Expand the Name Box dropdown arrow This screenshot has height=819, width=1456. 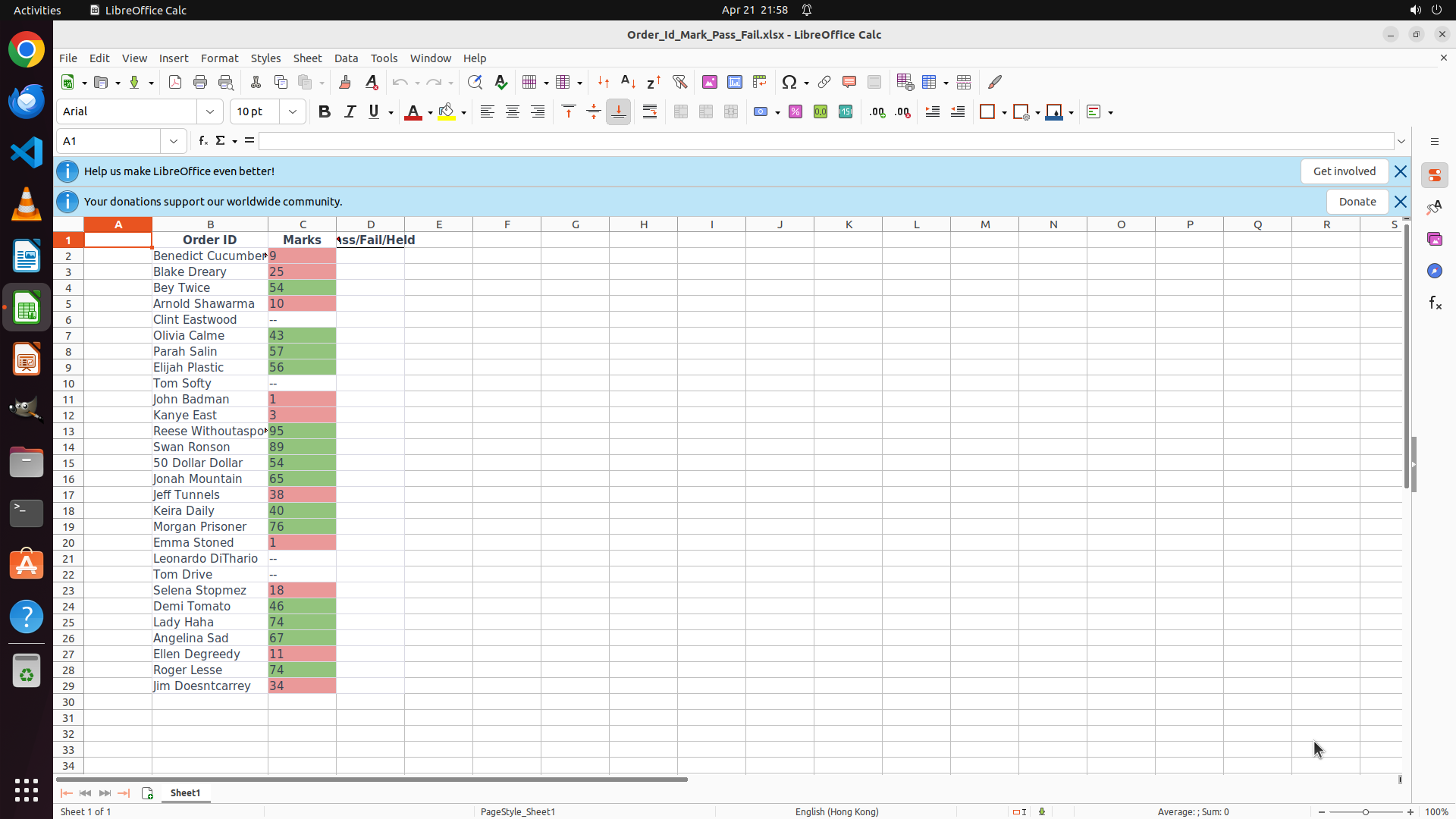click(174, 141)
